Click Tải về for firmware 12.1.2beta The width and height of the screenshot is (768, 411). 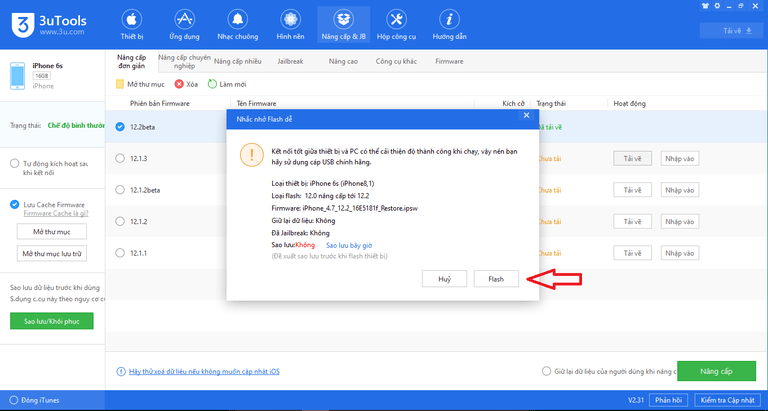click(x=632, y=190)
